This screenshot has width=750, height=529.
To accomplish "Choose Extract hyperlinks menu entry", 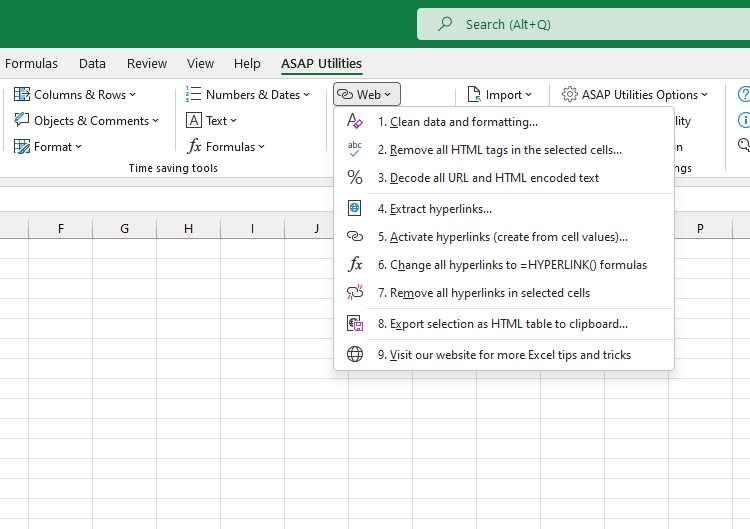I will (504, 209).
